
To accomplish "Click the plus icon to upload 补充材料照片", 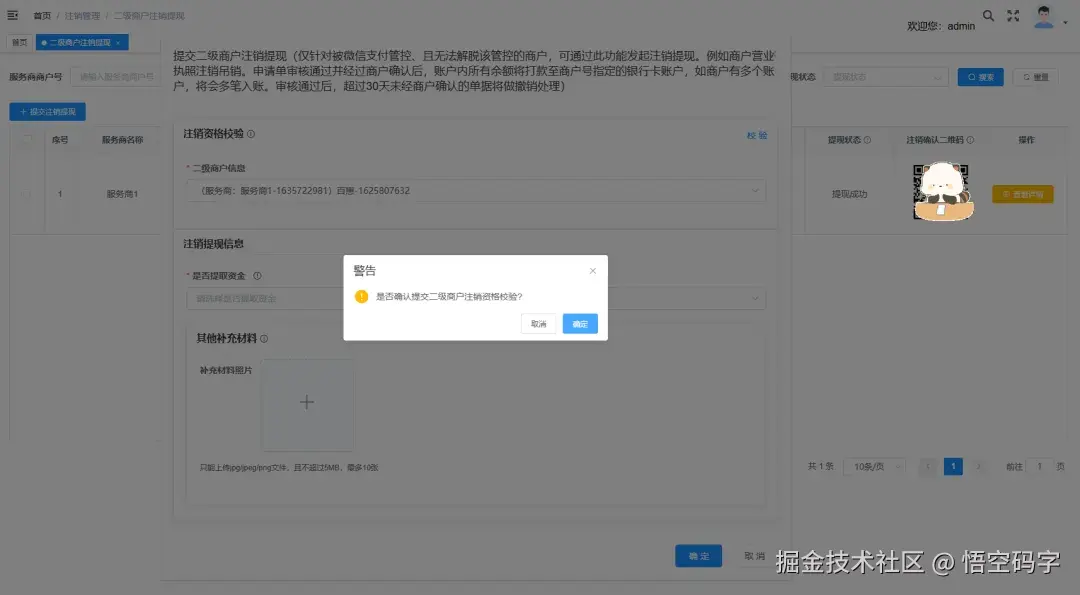I will [x=308, y=404].
